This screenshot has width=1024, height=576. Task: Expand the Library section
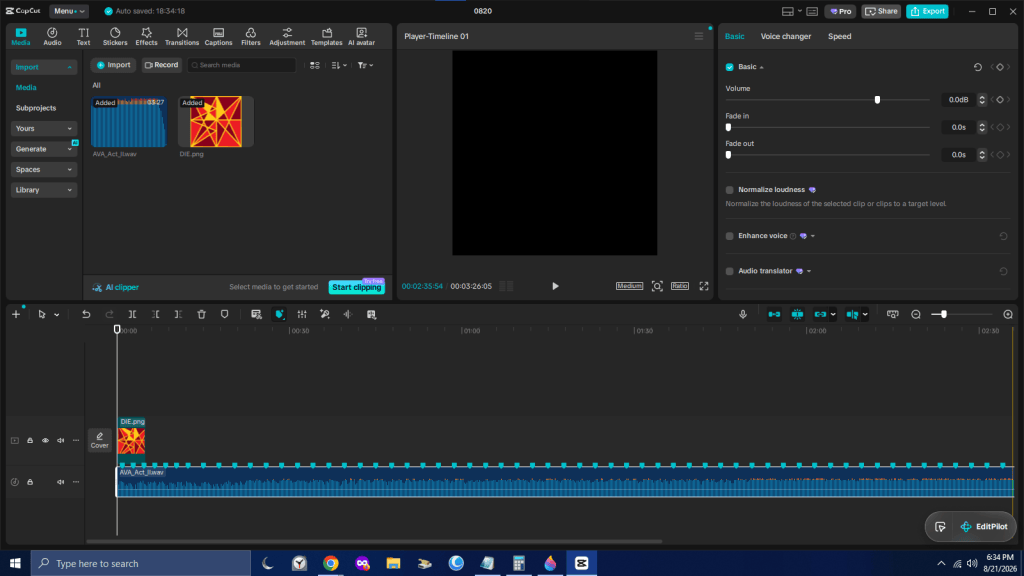click(x=44, y=190)
